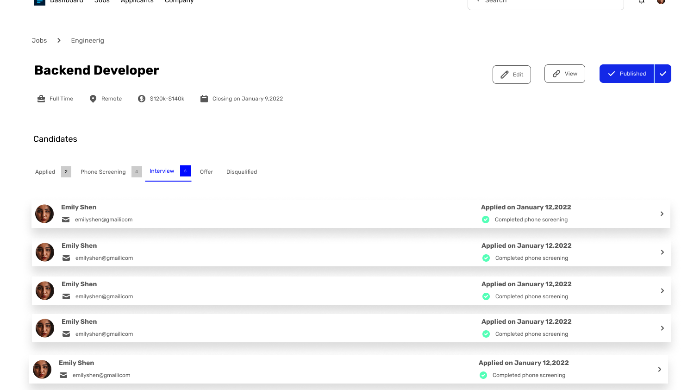
Task: Click the View button
Action: point(565,74)
